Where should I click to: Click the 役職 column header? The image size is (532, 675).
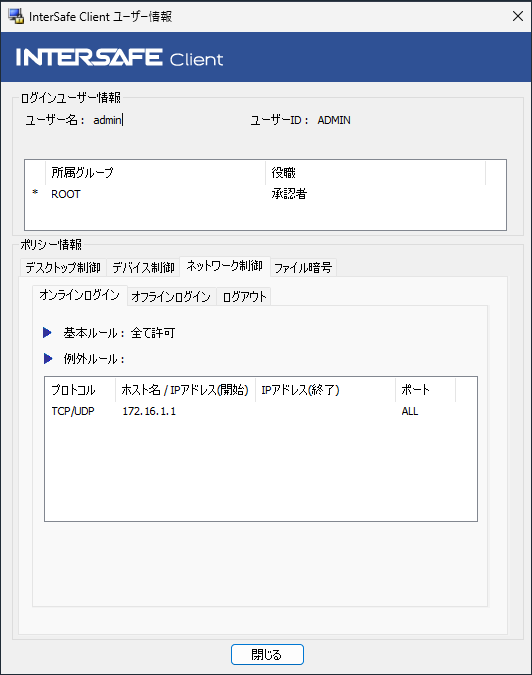pyautogui.click(x=375, y=173)
